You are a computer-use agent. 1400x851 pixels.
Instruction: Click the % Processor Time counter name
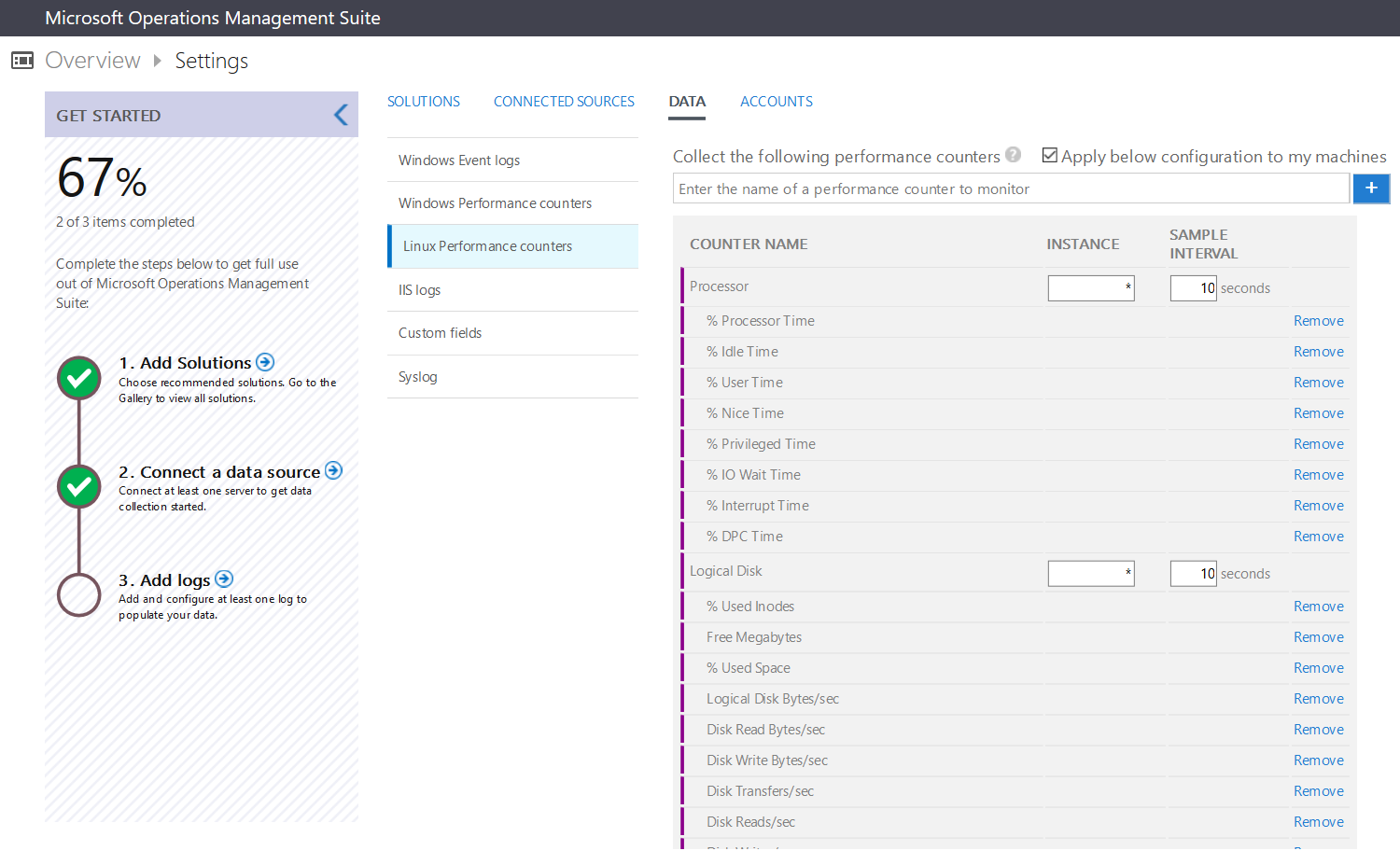point(760,321)
